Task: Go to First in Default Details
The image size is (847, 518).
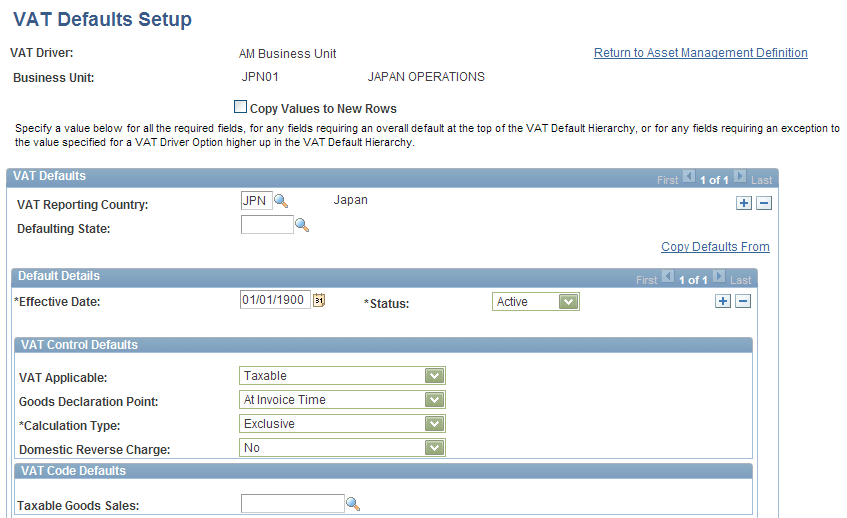Action: [x=647, y=280]
